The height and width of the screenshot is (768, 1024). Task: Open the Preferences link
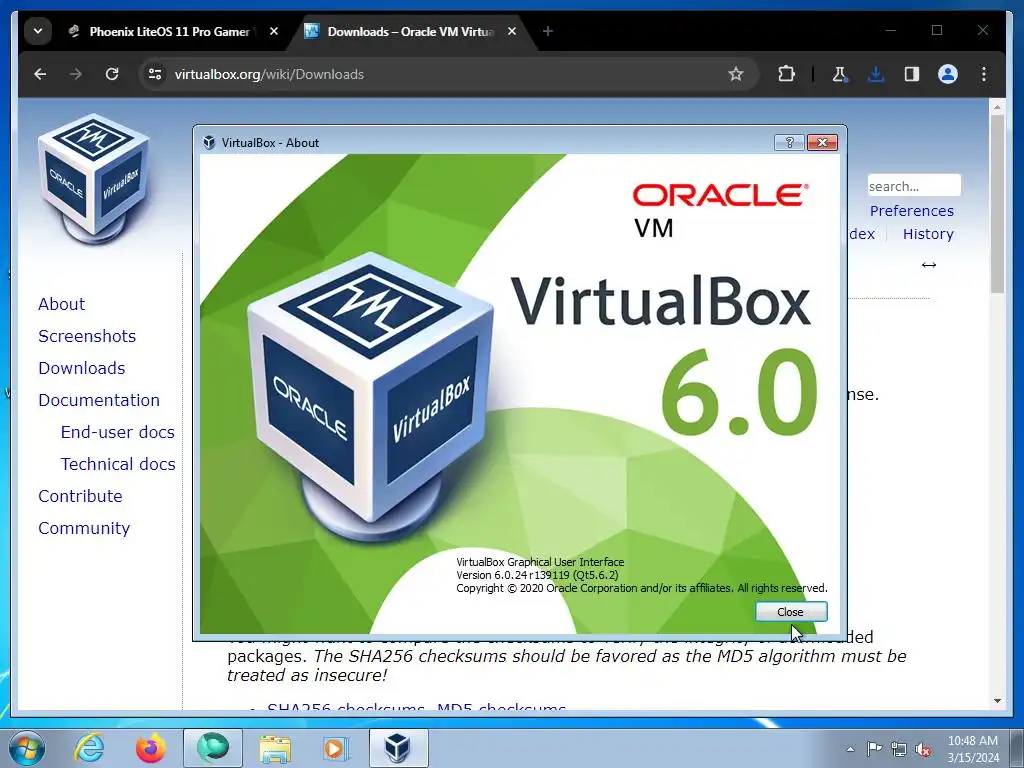912,211
